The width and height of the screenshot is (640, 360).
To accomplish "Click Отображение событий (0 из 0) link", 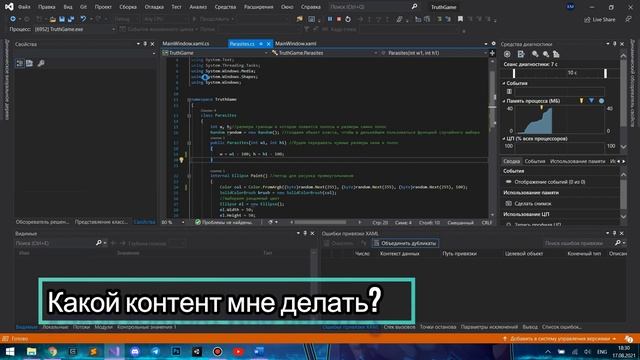I will coord(549,182).
